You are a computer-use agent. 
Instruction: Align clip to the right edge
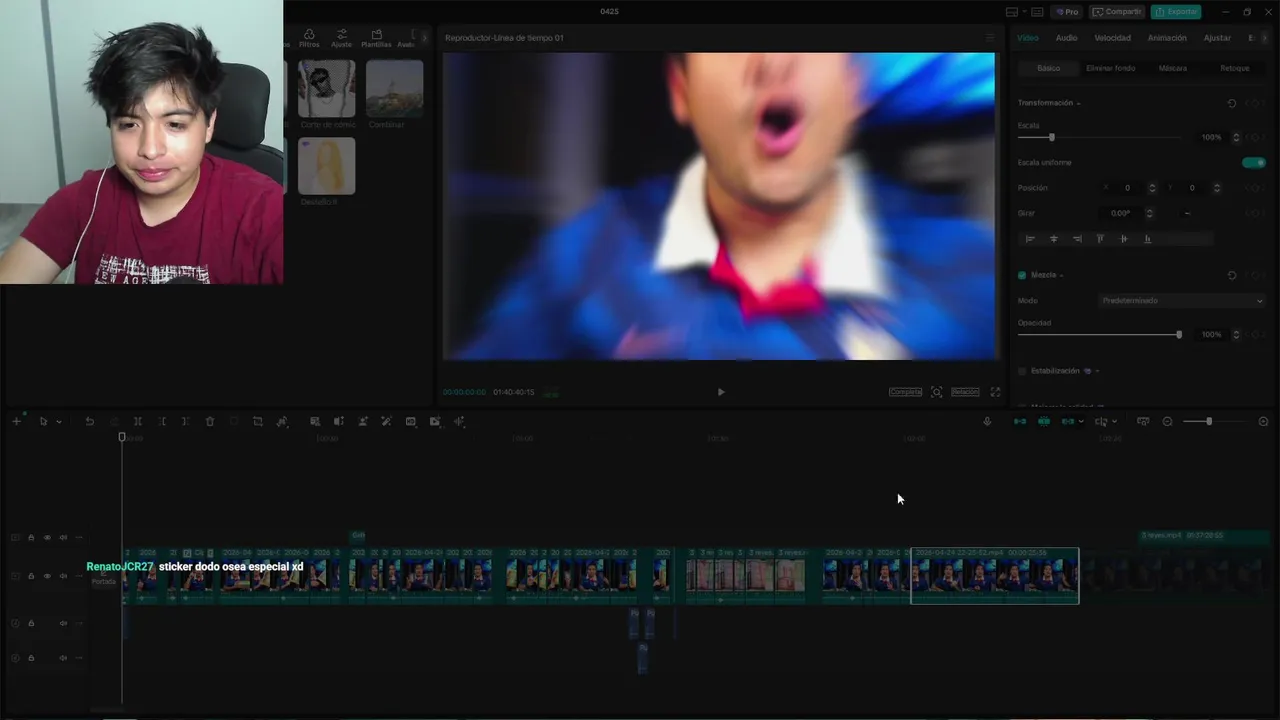1077,239
